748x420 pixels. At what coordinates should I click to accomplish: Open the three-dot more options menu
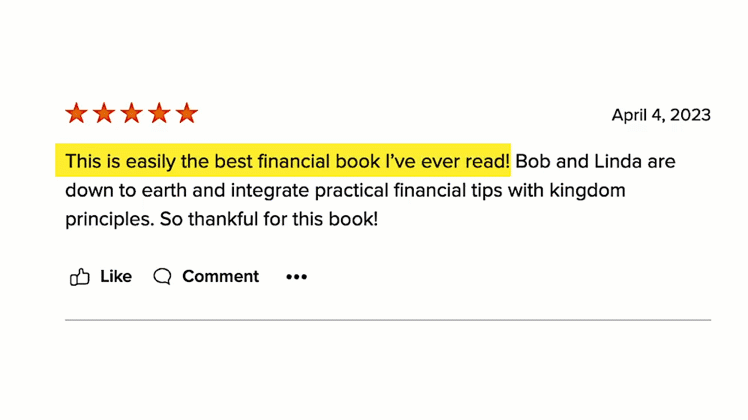(296, 277)
